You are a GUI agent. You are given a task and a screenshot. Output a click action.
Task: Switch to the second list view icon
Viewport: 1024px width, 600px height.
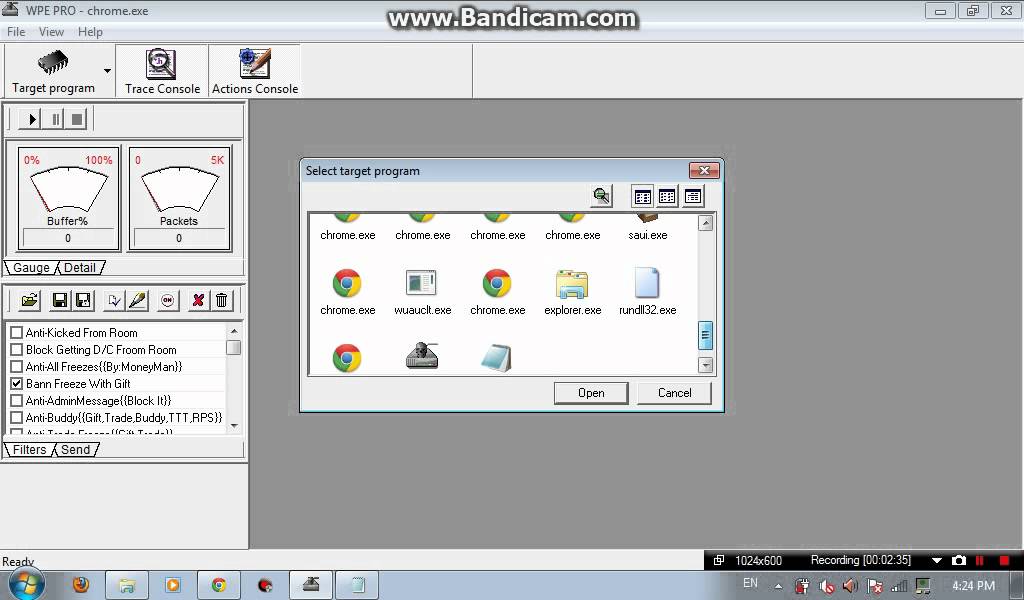coord(667,196)
